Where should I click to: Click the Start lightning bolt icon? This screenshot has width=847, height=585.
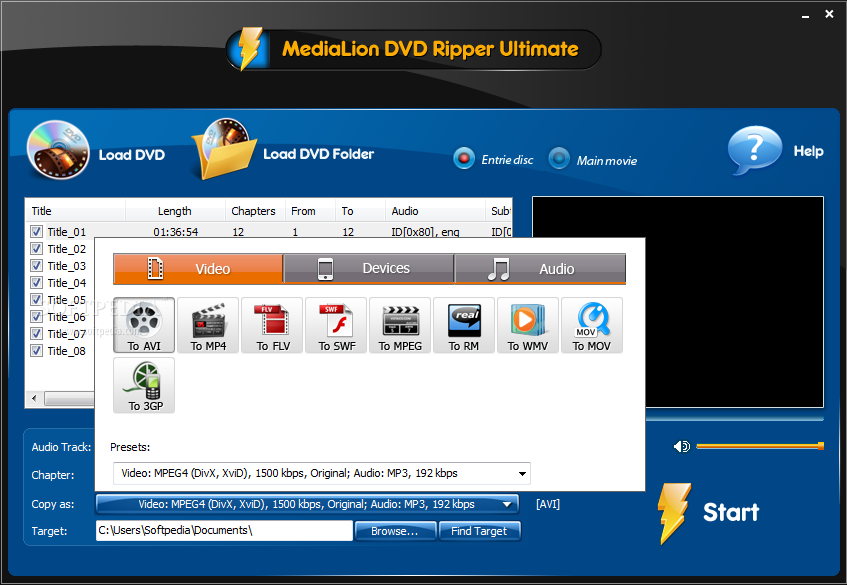(x=674, y=513)
